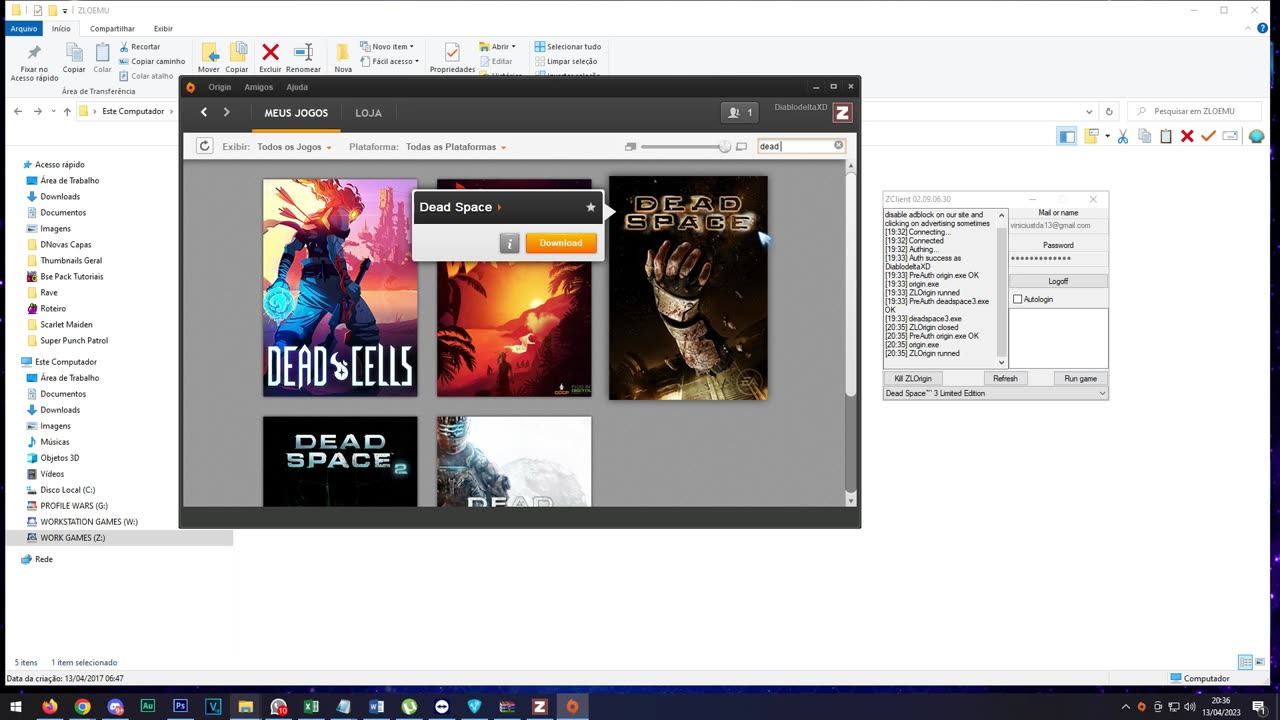Open Ajuda menu in Origin
This screenshot has width=1280, height=720.
click(x=297, y=87)
